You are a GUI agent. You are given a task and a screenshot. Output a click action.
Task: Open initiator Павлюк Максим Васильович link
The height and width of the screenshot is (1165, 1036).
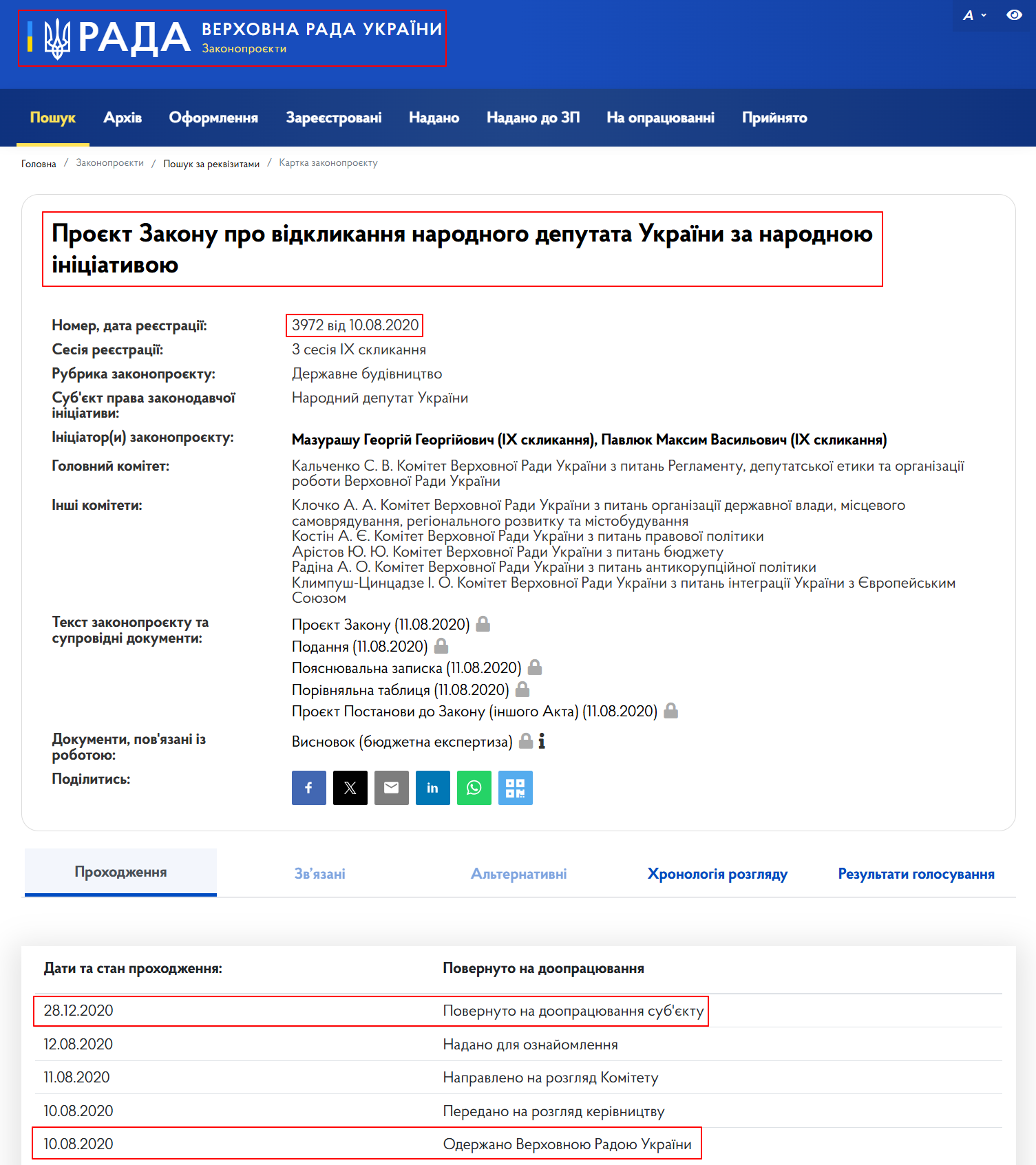(744, 439)
